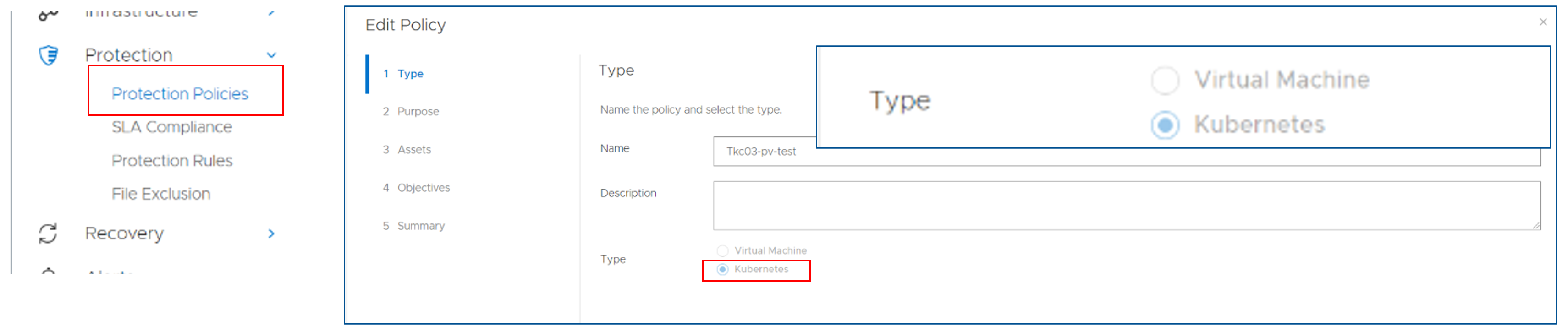Expand the Recovery menu chevron

pyautogui.click(x=271, y=233)
